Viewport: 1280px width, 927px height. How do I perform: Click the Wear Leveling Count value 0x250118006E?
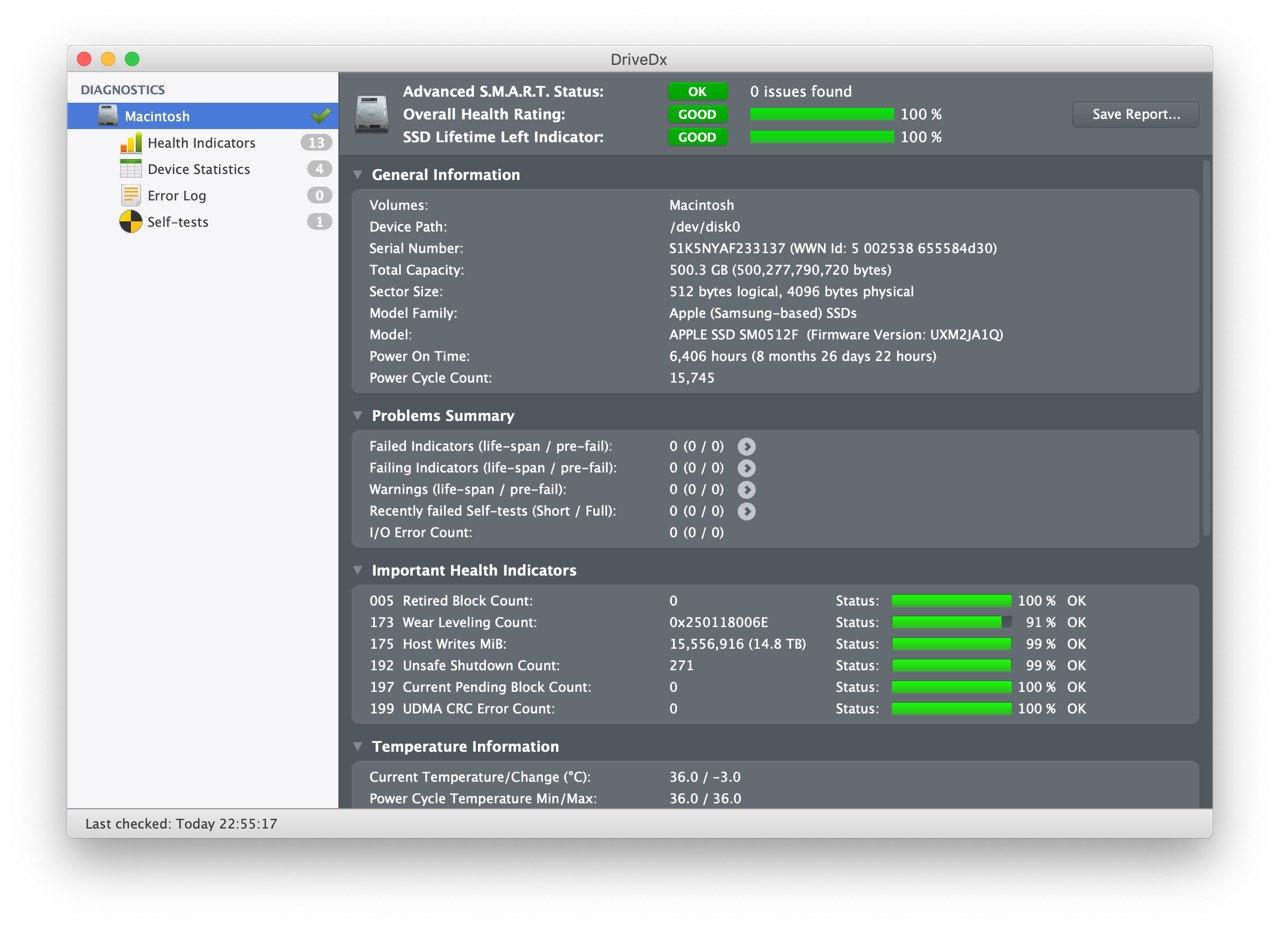pos(719,622)
